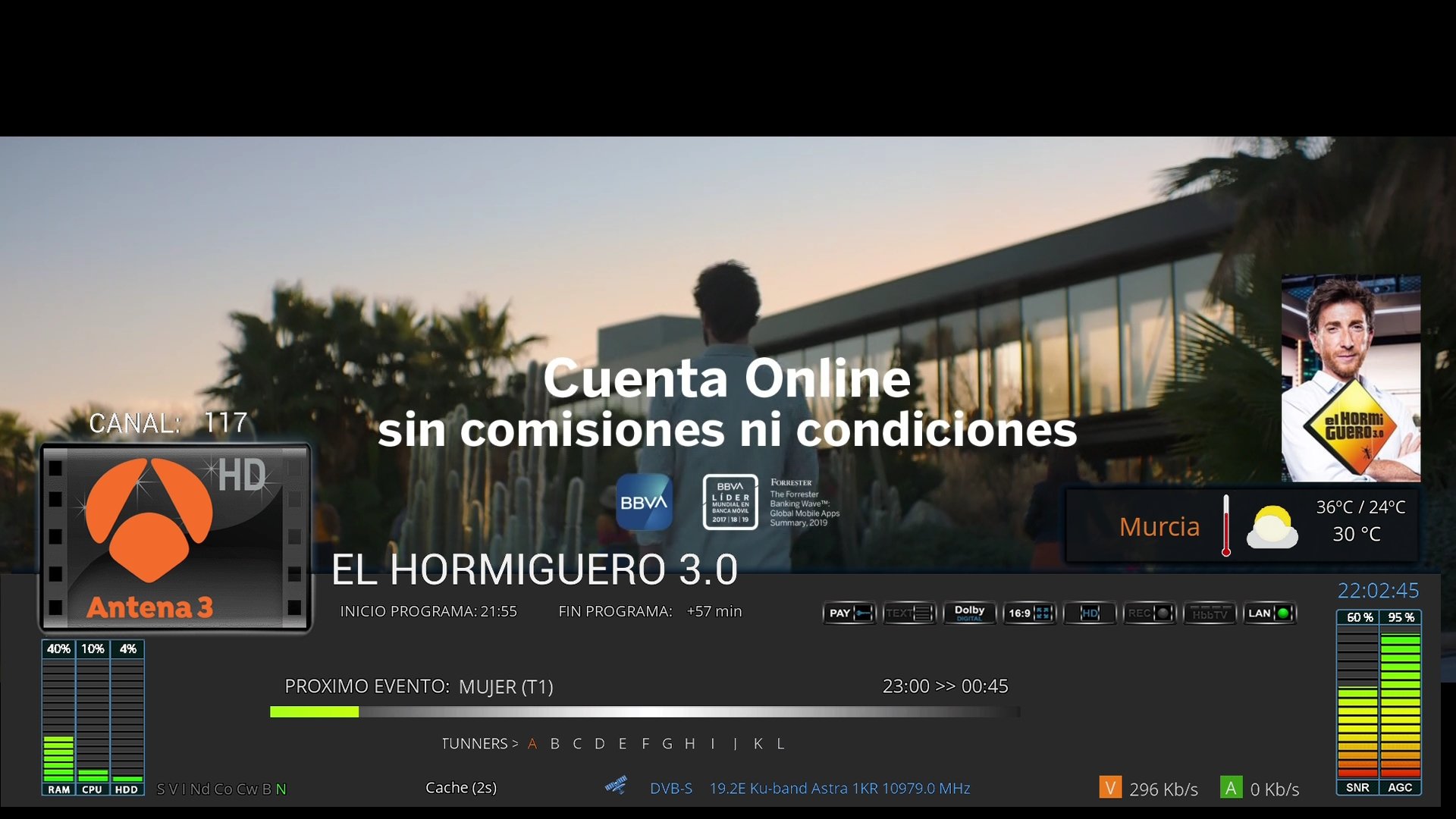The image size is (1456, 819).
Task: Click the HD resolution indicator icon
Action: pyautogui.click(x=1090, y=613)
